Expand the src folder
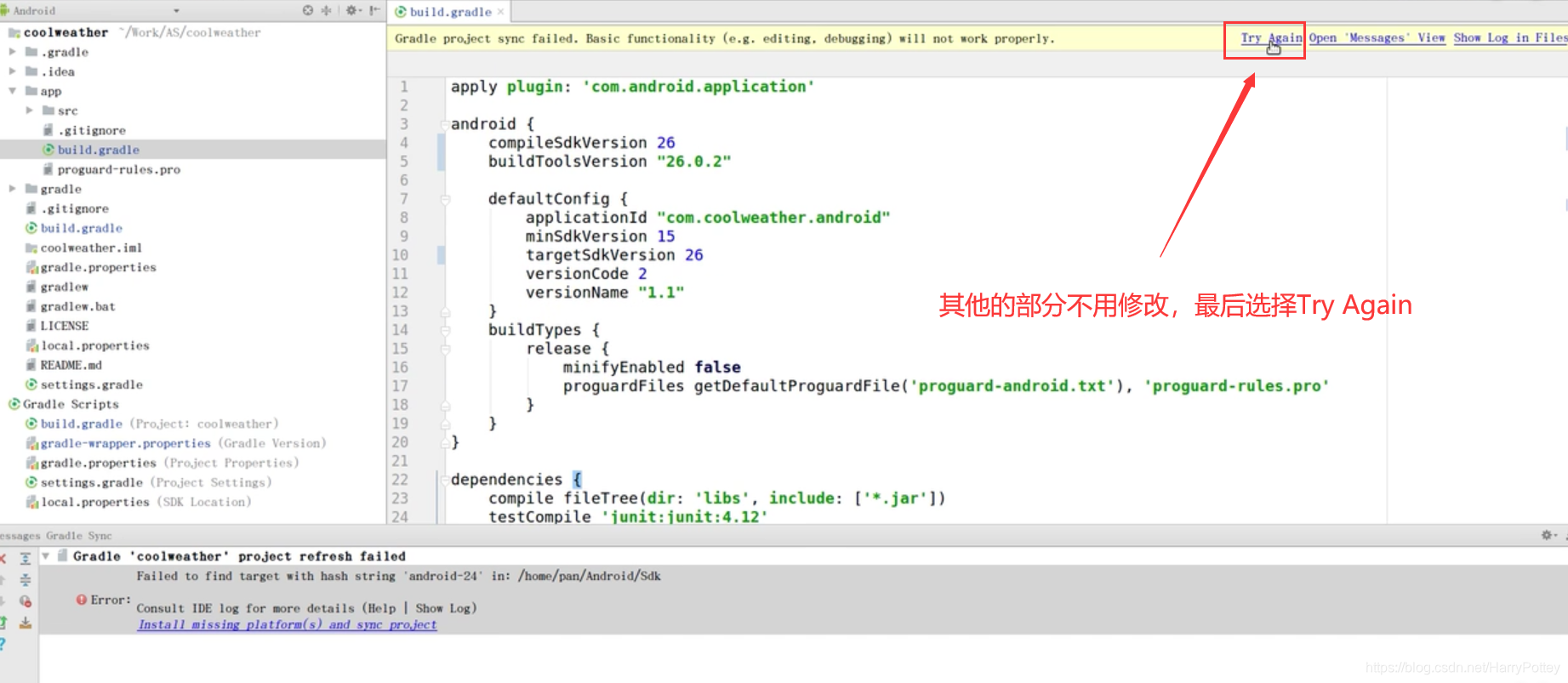 coord(30,111)
